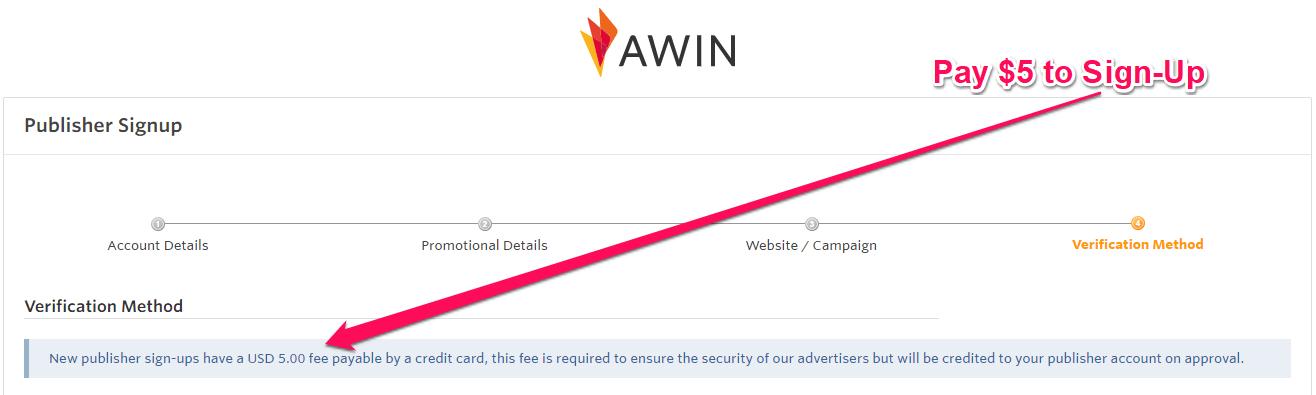Select the step 2 circle indicator
This screenshot has height=395, width=1316.
485,224
